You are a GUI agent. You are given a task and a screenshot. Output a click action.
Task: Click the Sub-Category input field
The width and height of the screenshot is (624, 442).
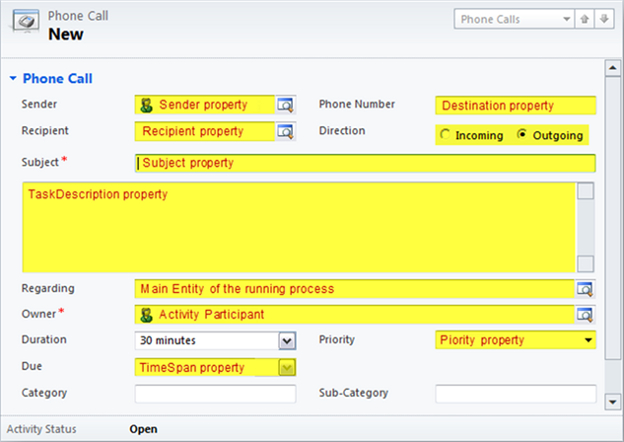[515, 394]
